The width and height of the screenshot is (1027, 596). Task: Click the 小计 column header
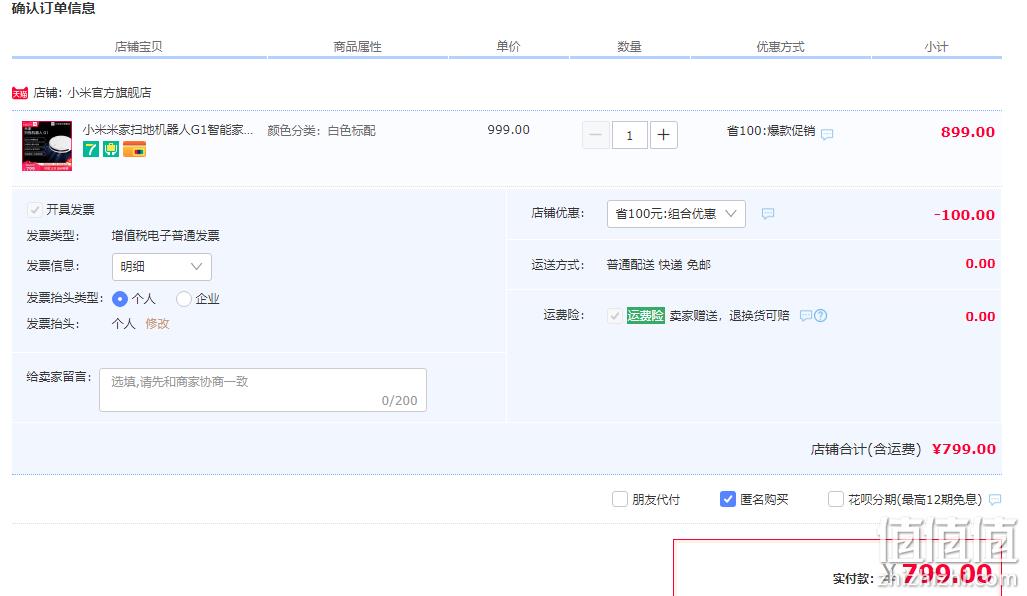(936, 47)
